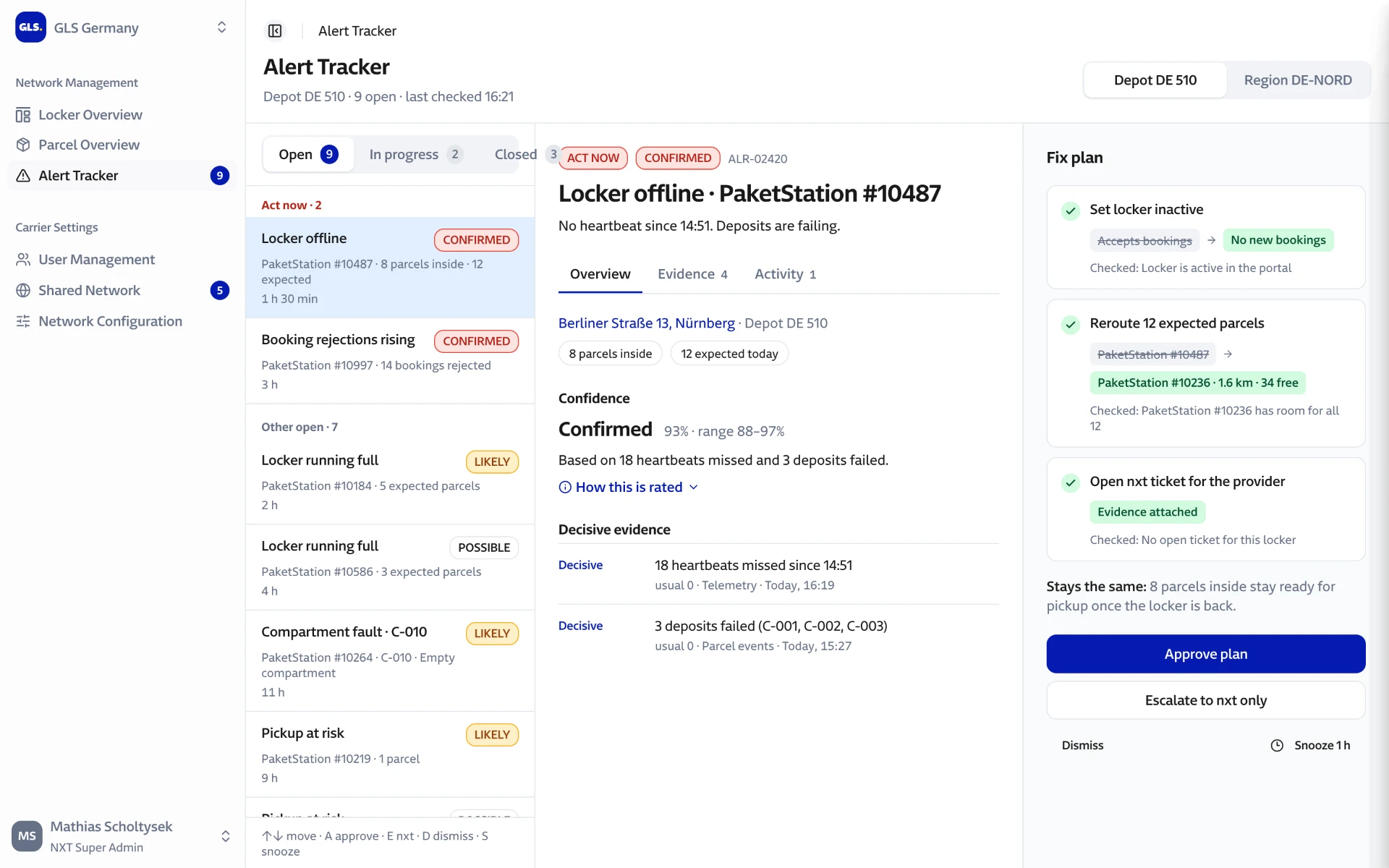Select Booking rejections rising alert
Viewport: 1389px width, 868px height.
click(x=390, y=361)
